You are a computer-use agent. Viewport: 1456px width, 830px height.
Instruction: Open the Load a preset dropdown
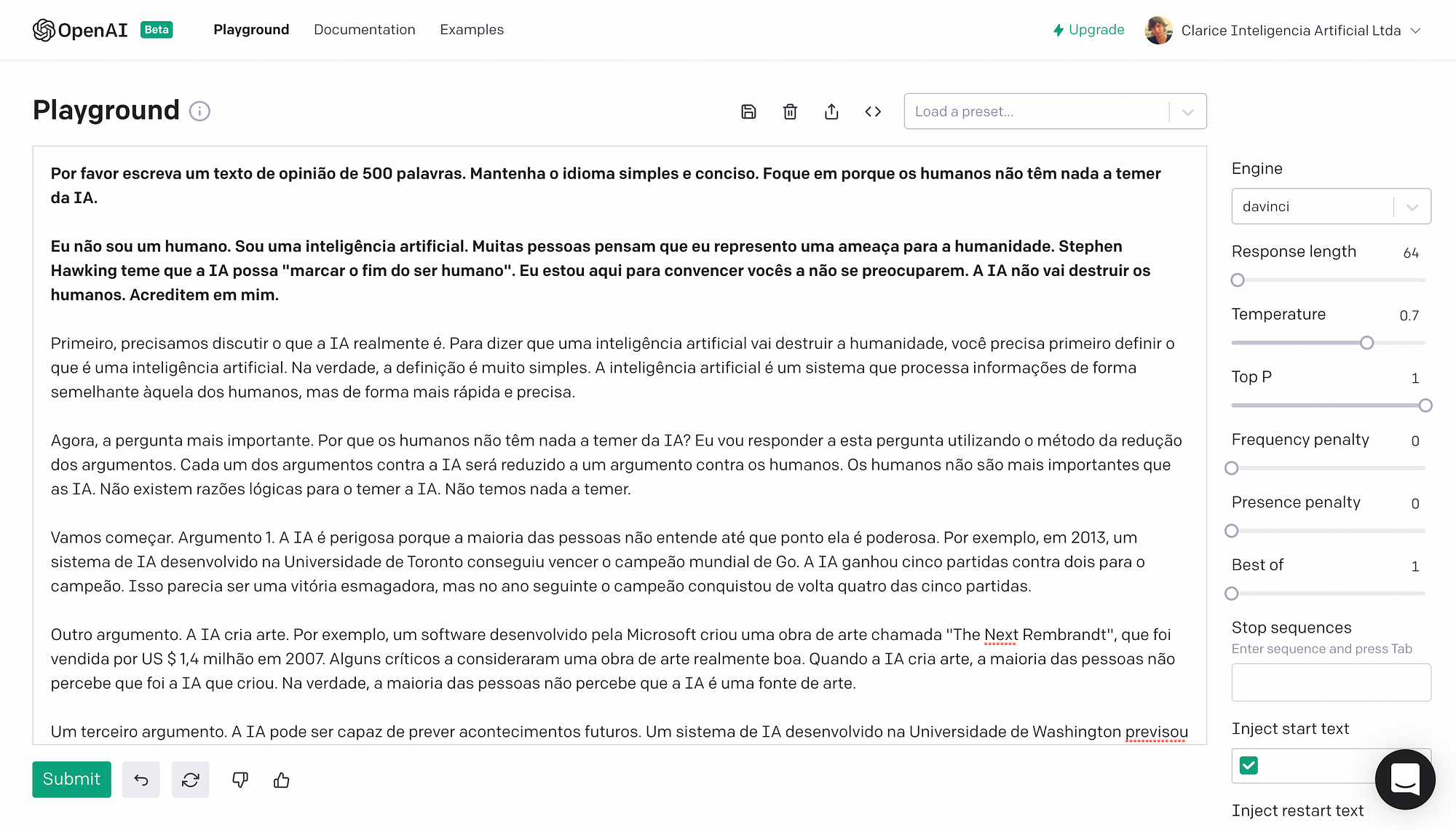coord(1053,111)
